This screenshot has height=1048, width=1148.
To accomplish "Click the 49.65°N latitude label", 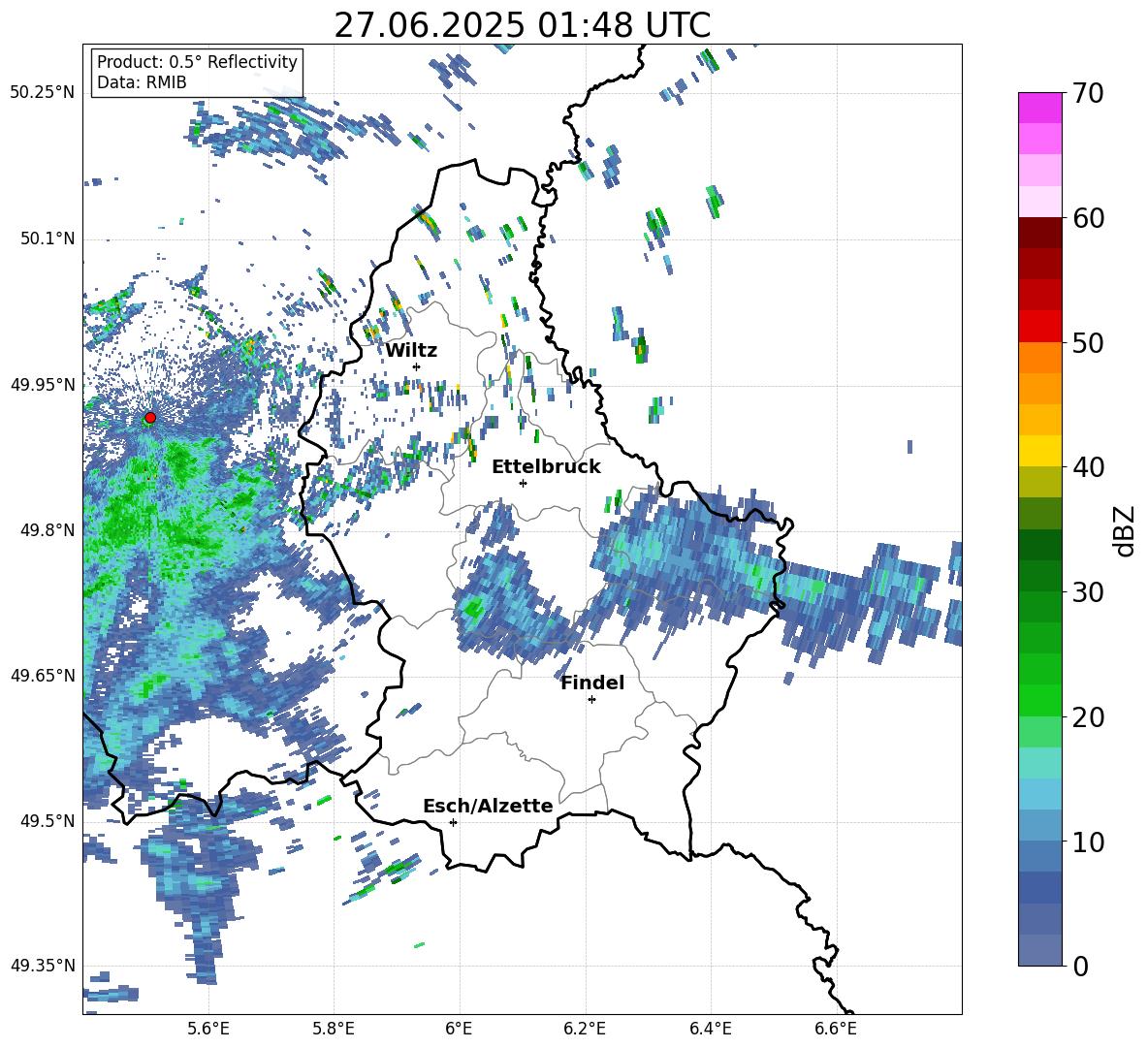I will [x=43, y=676].
